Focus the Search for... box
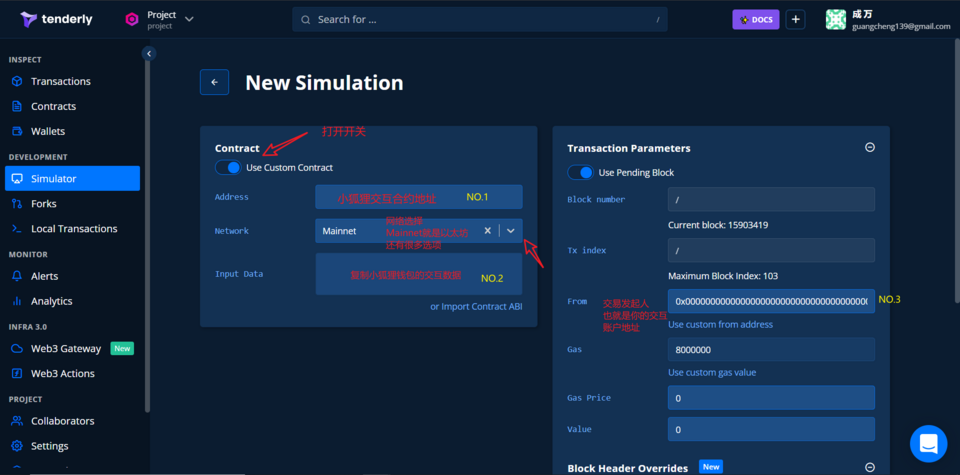This screenshot has height=475, width=960. [x=479, y=20]
